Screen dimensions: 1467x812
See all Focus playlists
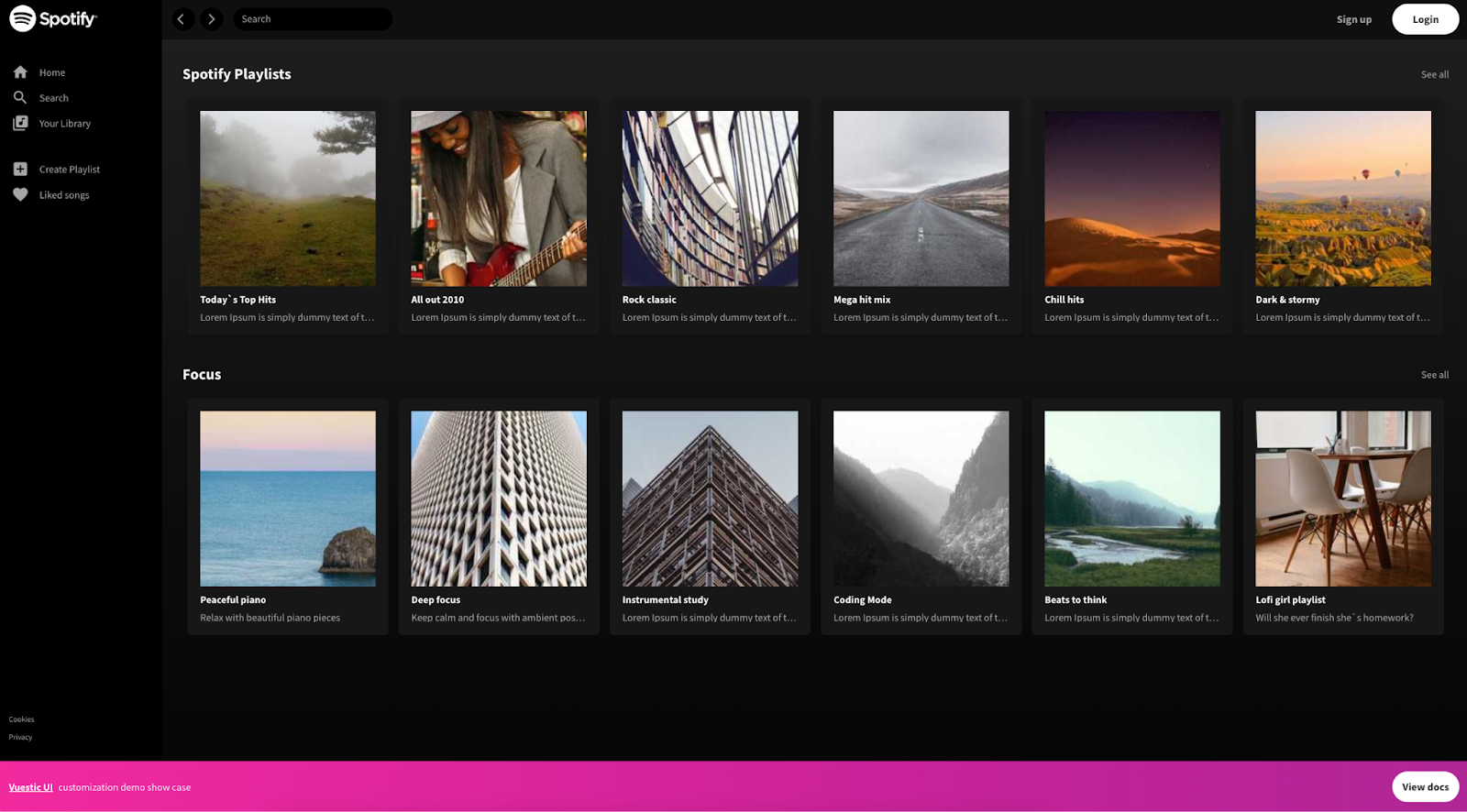click(1435, 375)
